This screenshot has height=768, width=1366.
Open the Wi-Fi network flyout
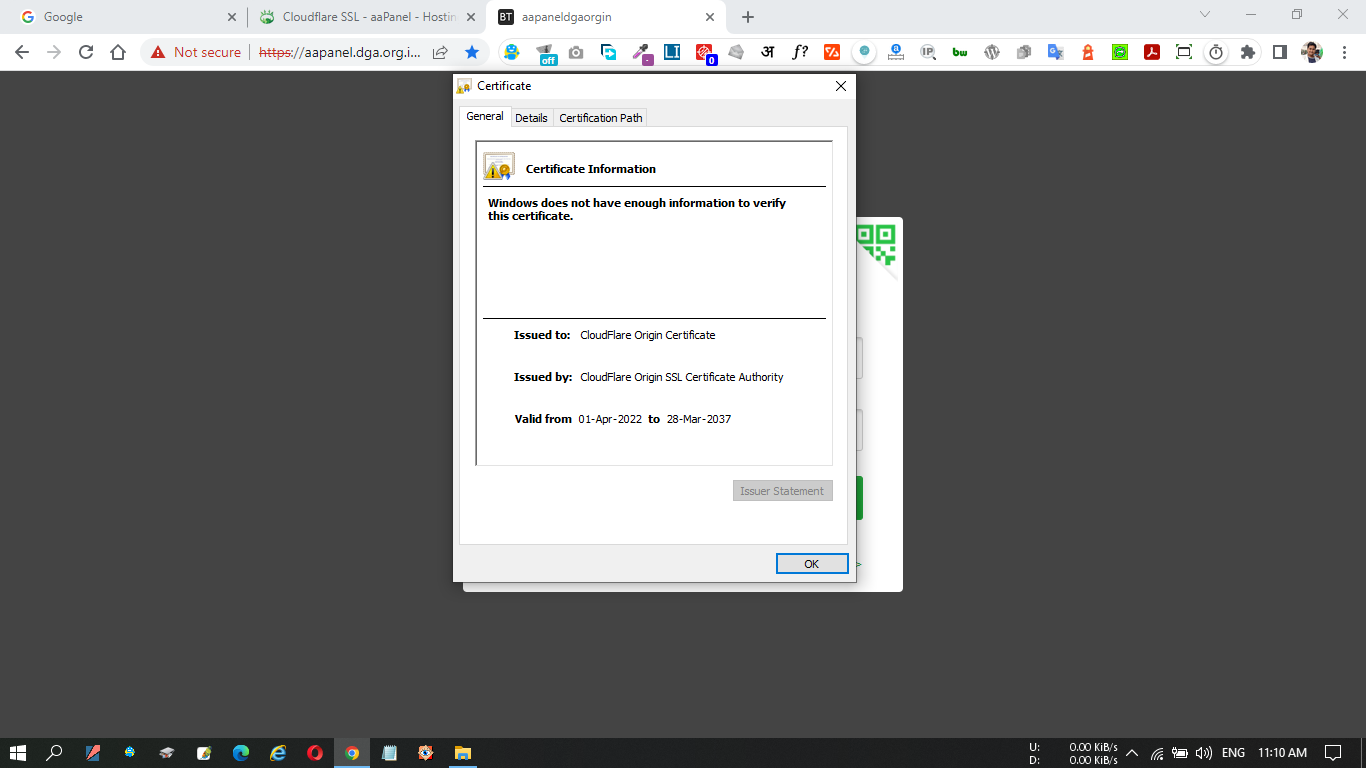pos(1157,753)
